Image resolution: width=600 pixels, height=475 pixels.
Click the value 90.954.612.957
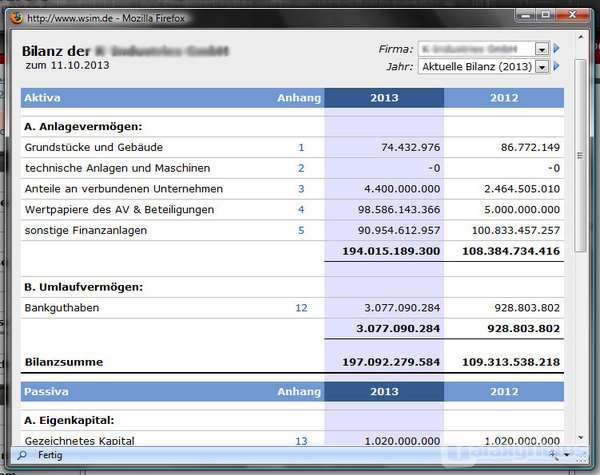(x=399, y=230)
